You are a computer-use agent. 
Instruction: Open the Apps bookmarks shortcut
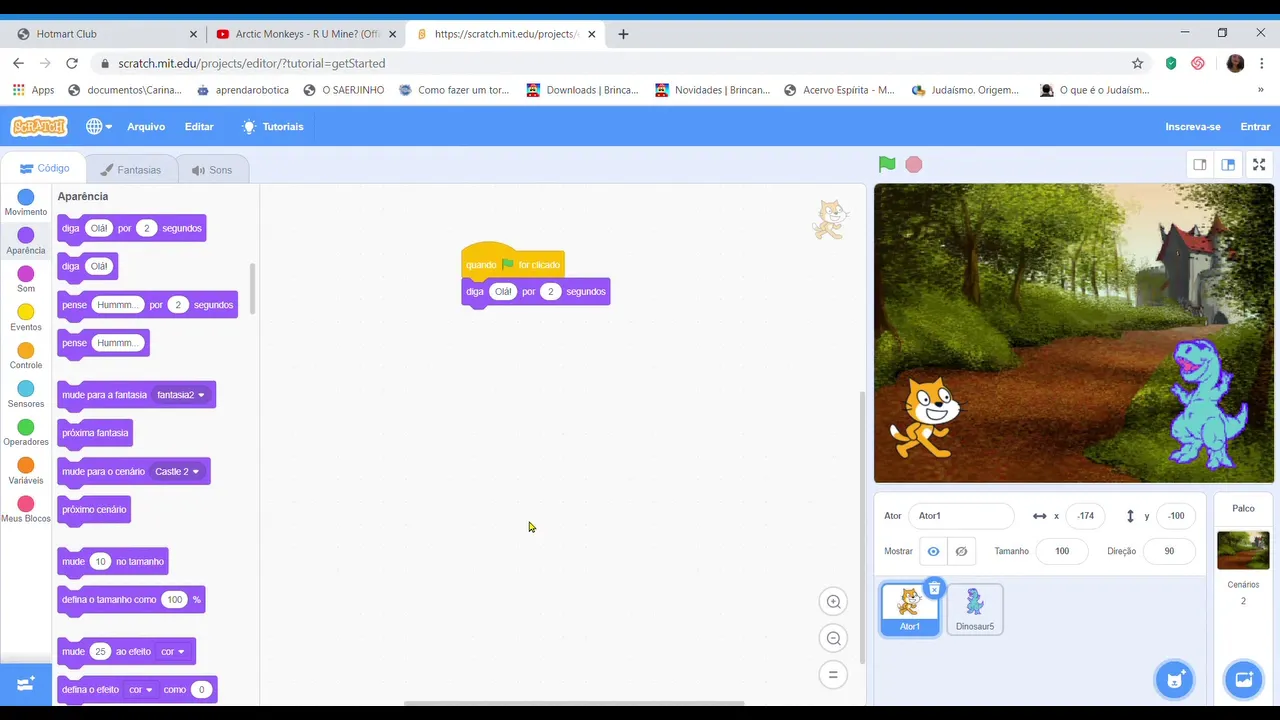[x=33, y=90]
